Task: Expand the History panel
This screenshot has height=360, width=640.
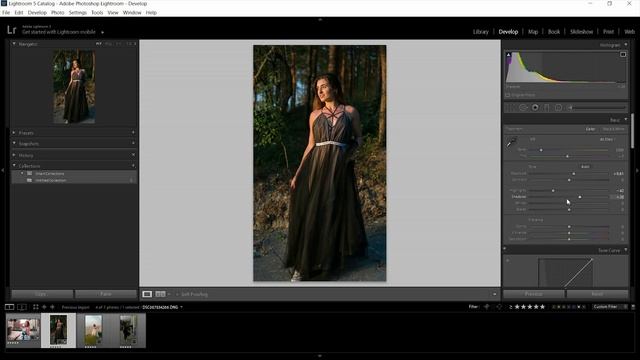Action: click(14, 155)
